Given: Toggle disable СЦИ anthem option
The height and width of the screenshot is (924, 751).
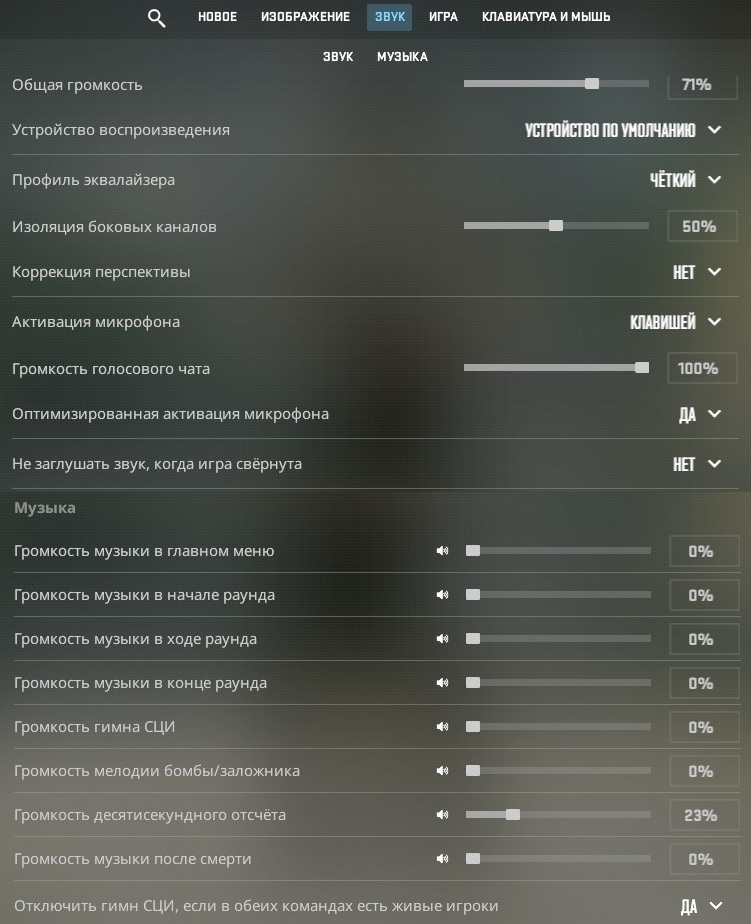Looking at the screenshot, I should click(x=701, y=907).
